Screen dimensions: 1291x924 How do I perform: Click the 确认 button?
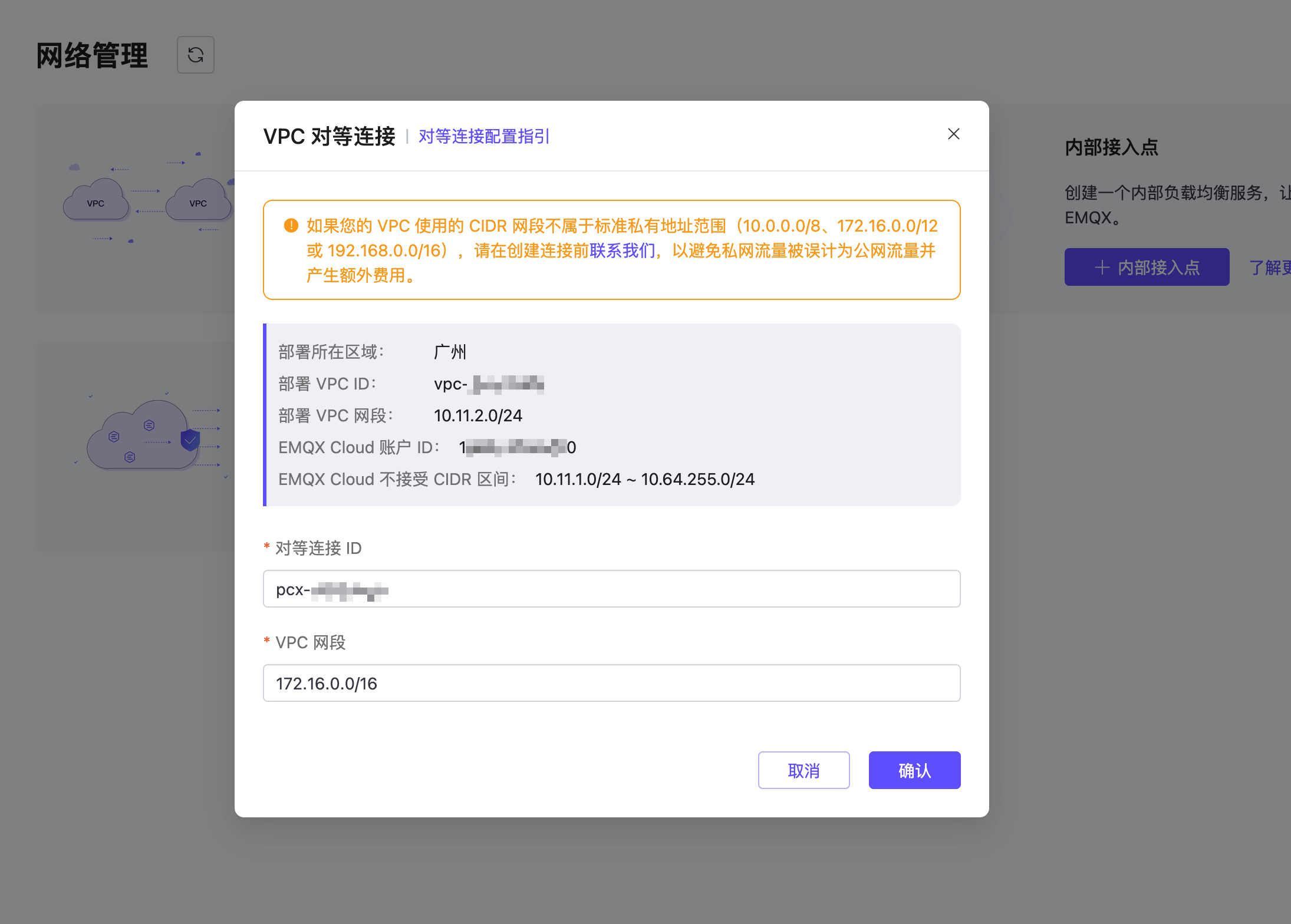914,770
